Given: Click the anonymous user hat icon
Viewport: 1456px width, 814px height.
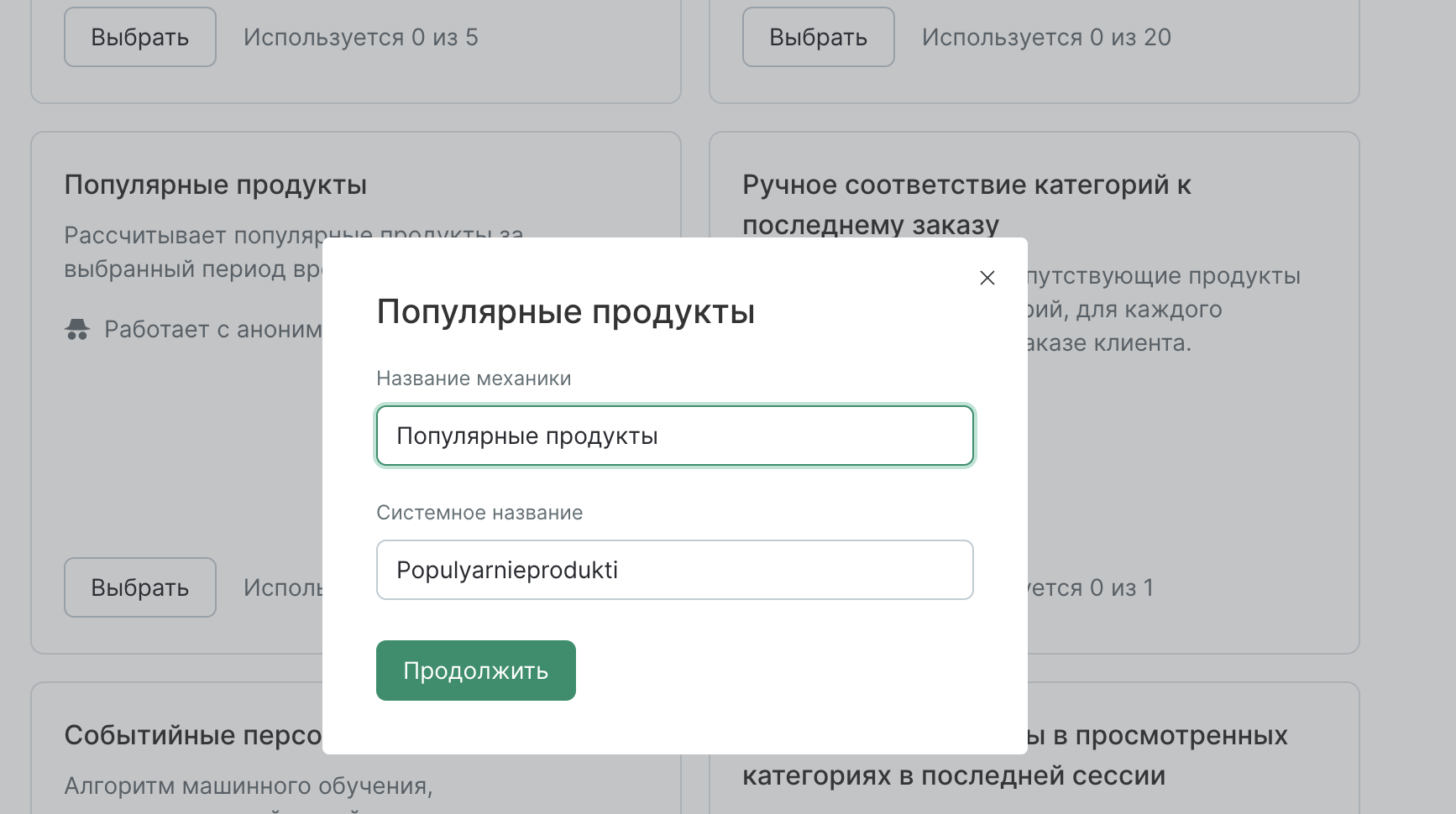Looking at the screenshot, I should point(77,329).
